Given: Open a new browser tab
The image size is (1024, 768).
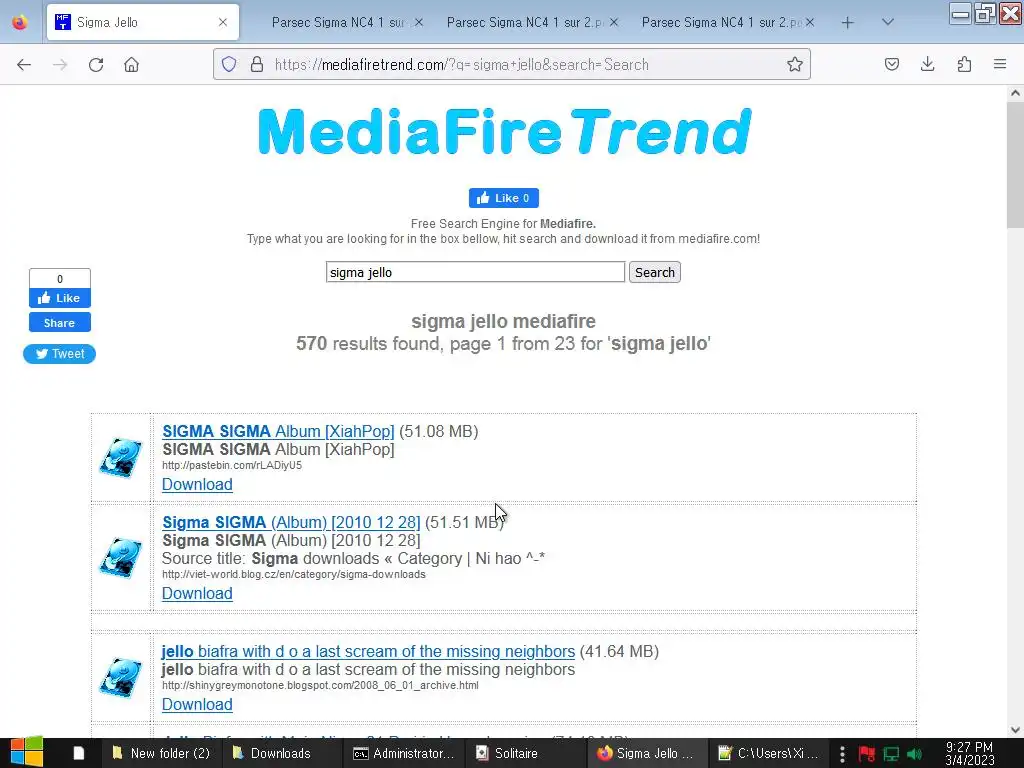Looking at the screenshot, I should (x=847, y=23).
